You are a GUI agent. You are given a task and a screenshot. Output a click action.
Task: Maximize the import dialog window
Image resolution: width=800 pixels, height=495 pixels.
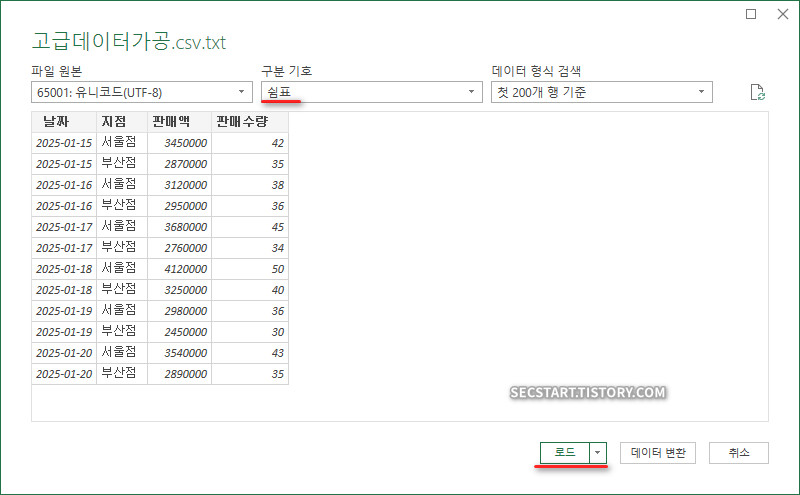751,14
